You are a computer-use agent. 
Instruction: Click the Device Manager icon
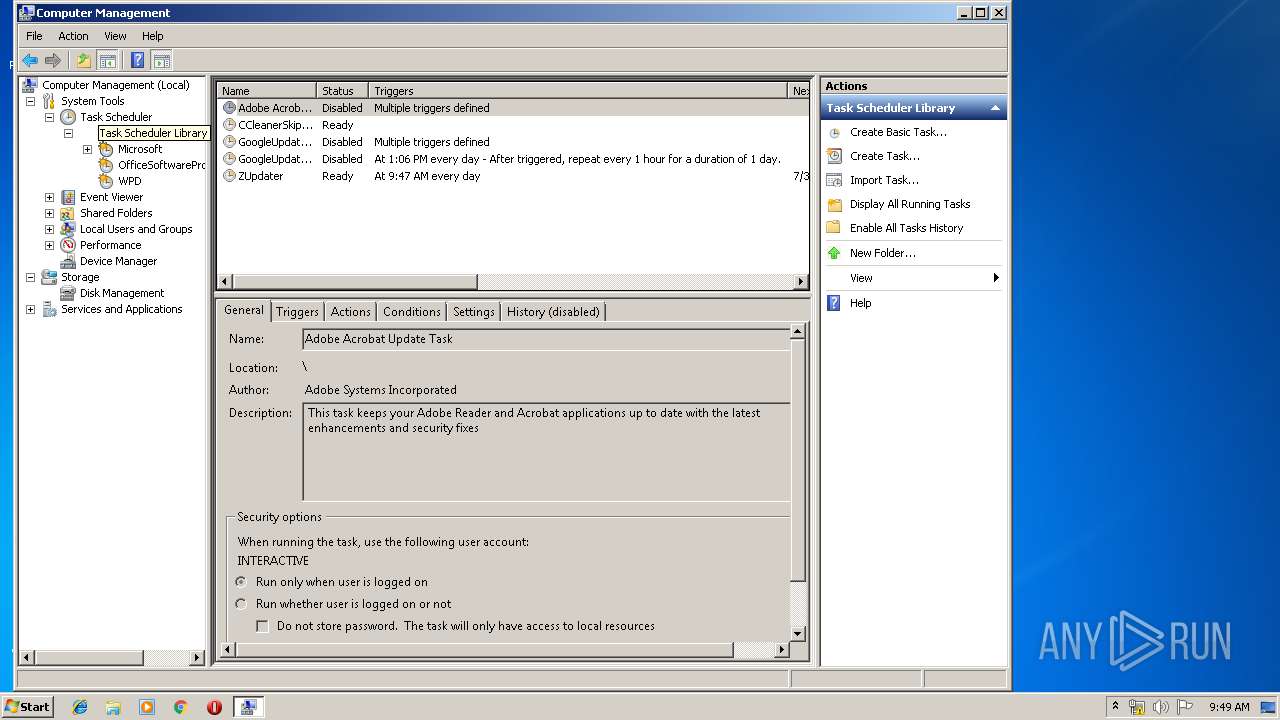click(x=68, y=261)
